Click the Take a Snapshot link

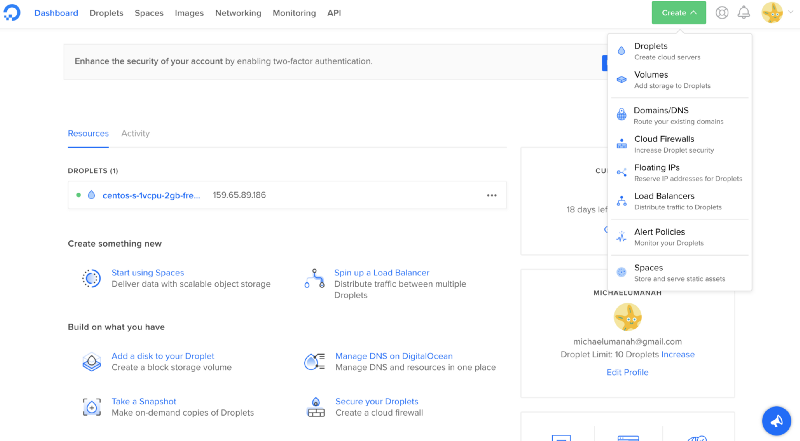(x=144, y=401)
